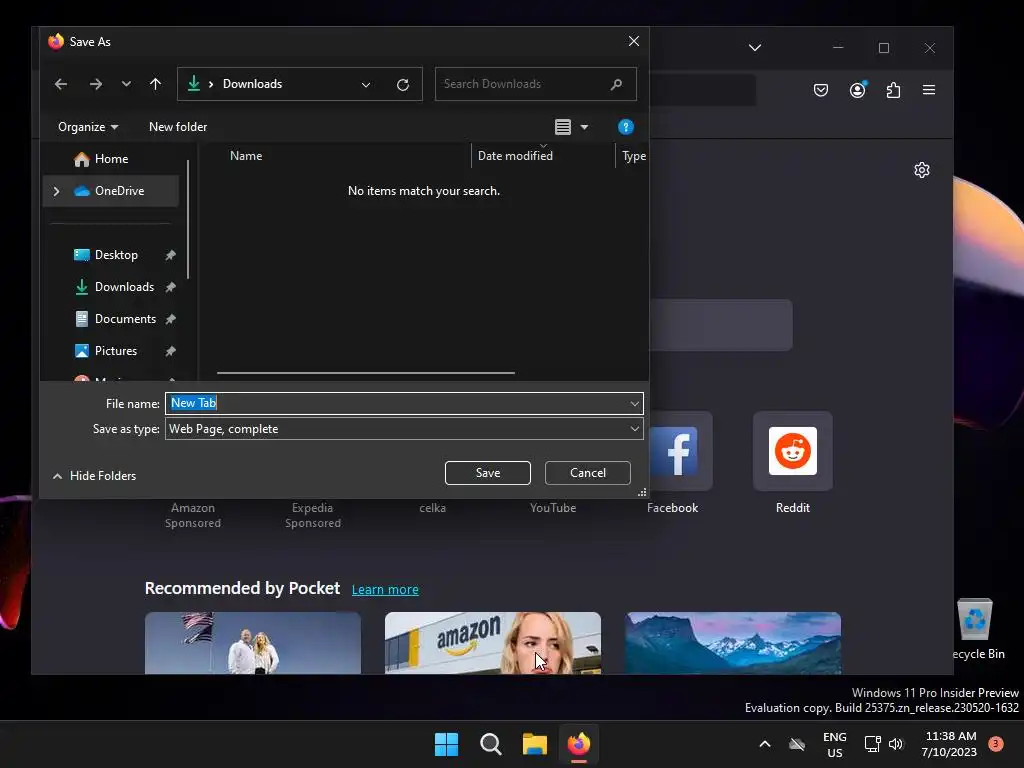Viewport: 1024px width, 768px height.
Task: Open Firefox account icon
Action: pyautogui.click(x=857, y=90)
